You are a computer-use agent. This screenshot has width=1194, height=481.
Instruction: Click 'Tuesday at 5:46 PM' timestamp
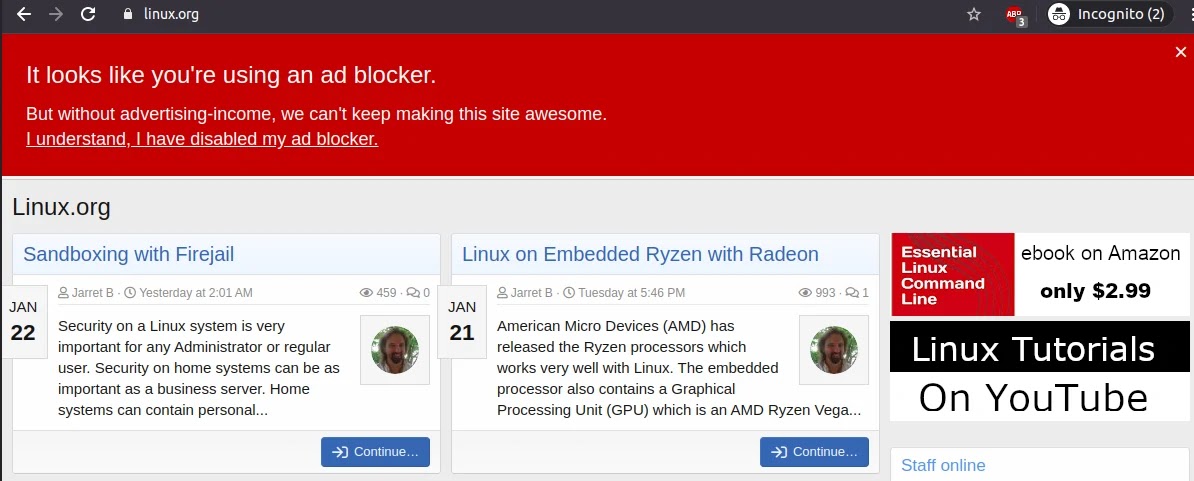pos(631,292)
